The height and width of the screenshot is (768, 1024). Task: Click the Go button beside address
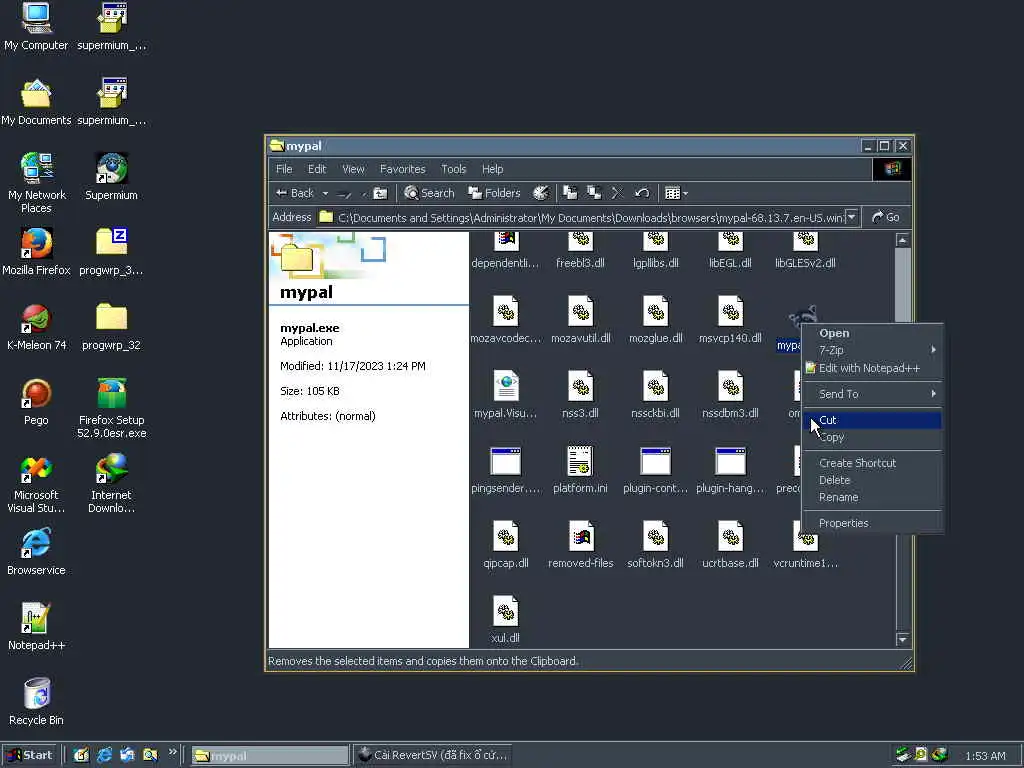pyautogui.click(x=886, y=217)
